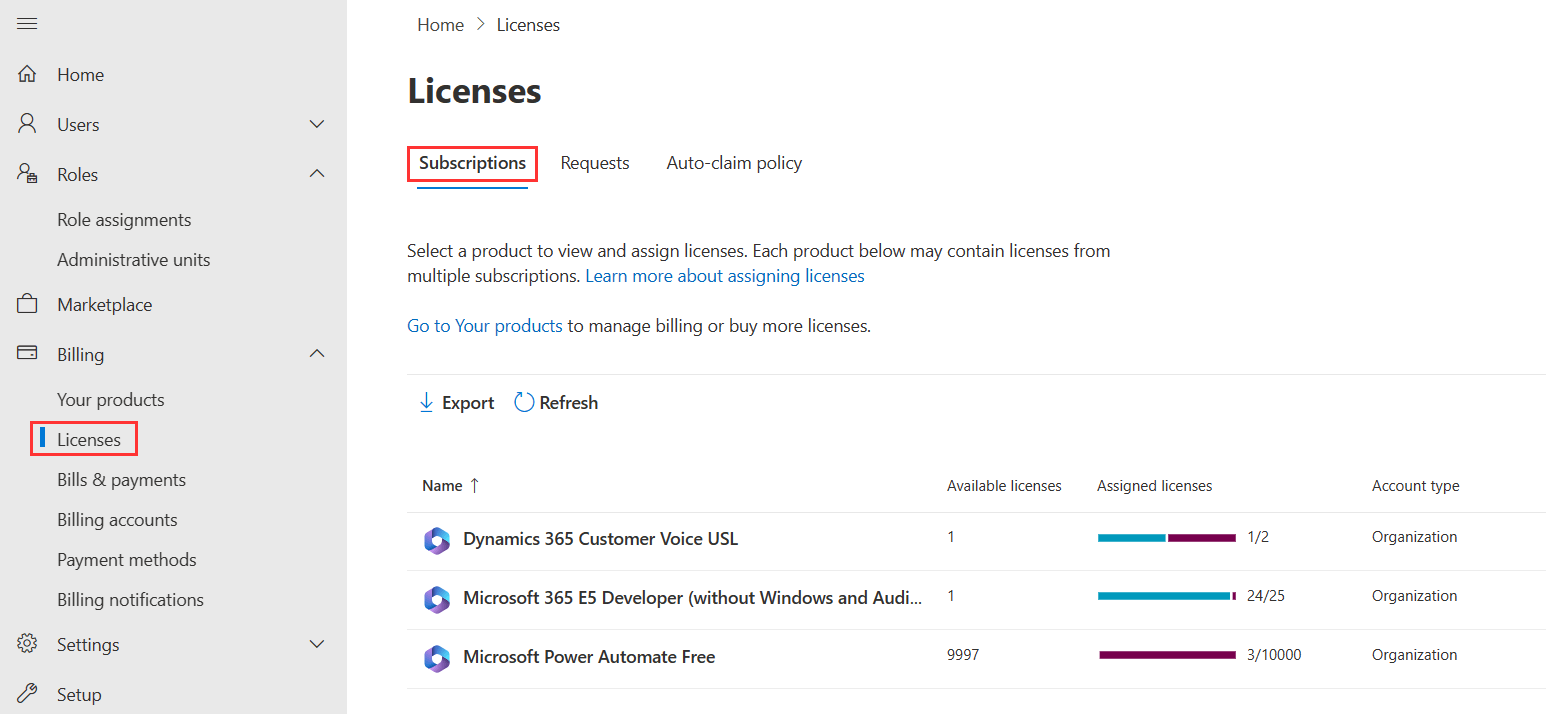Viewport: 1546px width, 714px height.
Task: Expand the Settings section
Action: (x=317, y=644)
